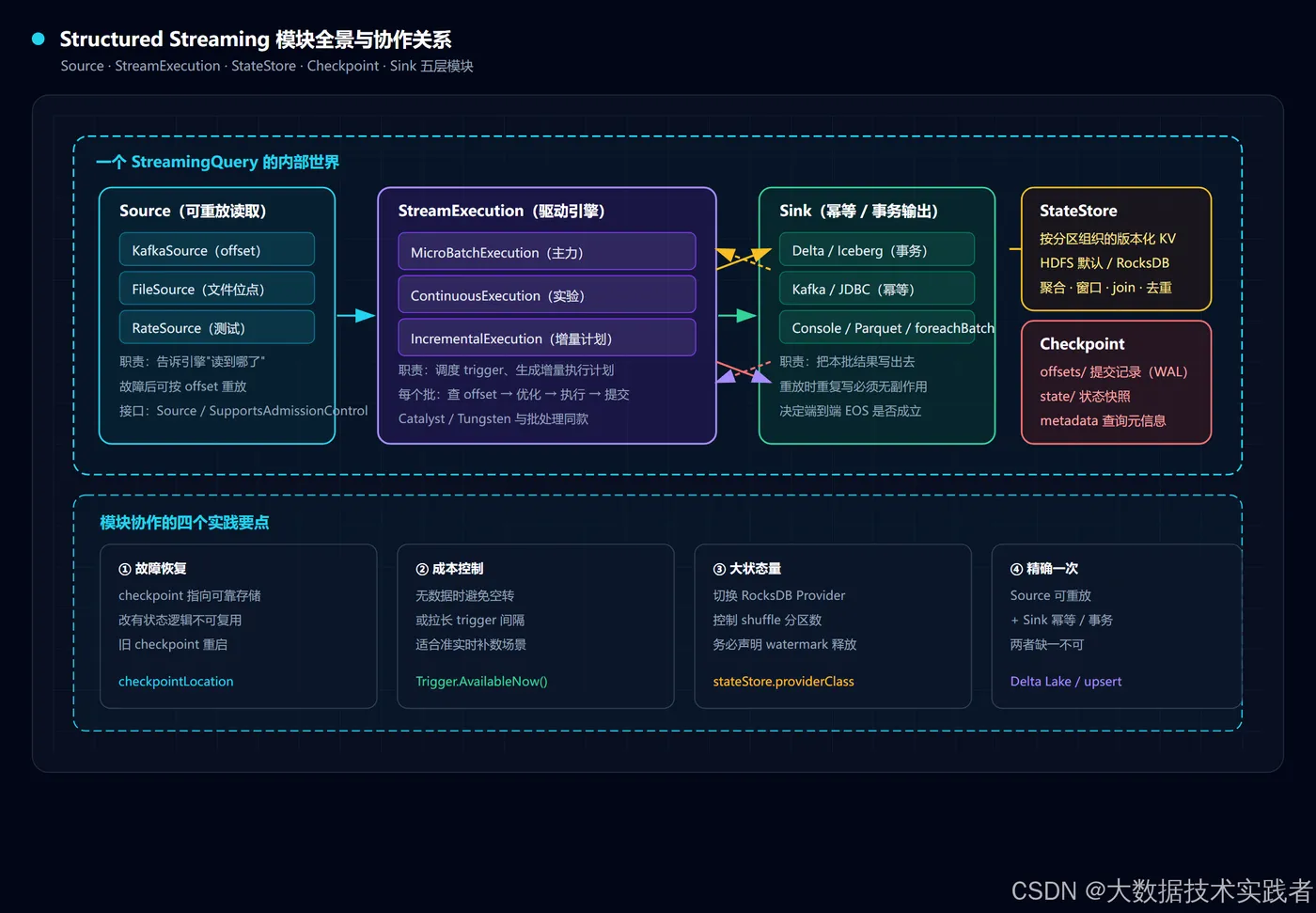Click the text state/ 状态快照

(x=1085, y=396)
